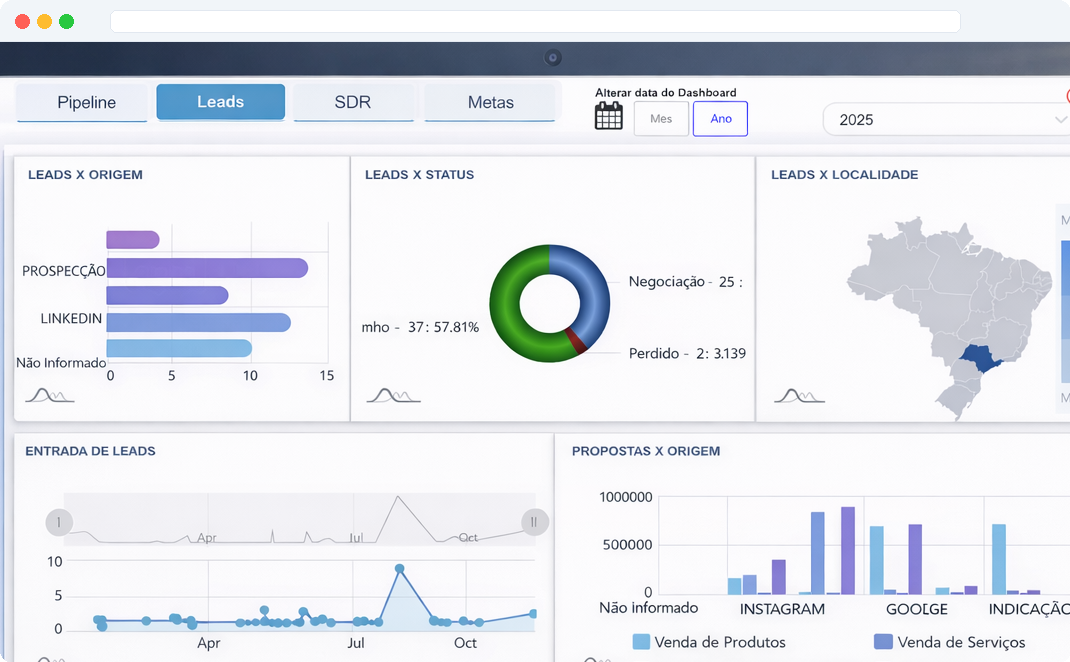The height and width of the screenshot is (662, 1070).
Task: Click the Perdido - 2 label
Action: pos(687,354)
